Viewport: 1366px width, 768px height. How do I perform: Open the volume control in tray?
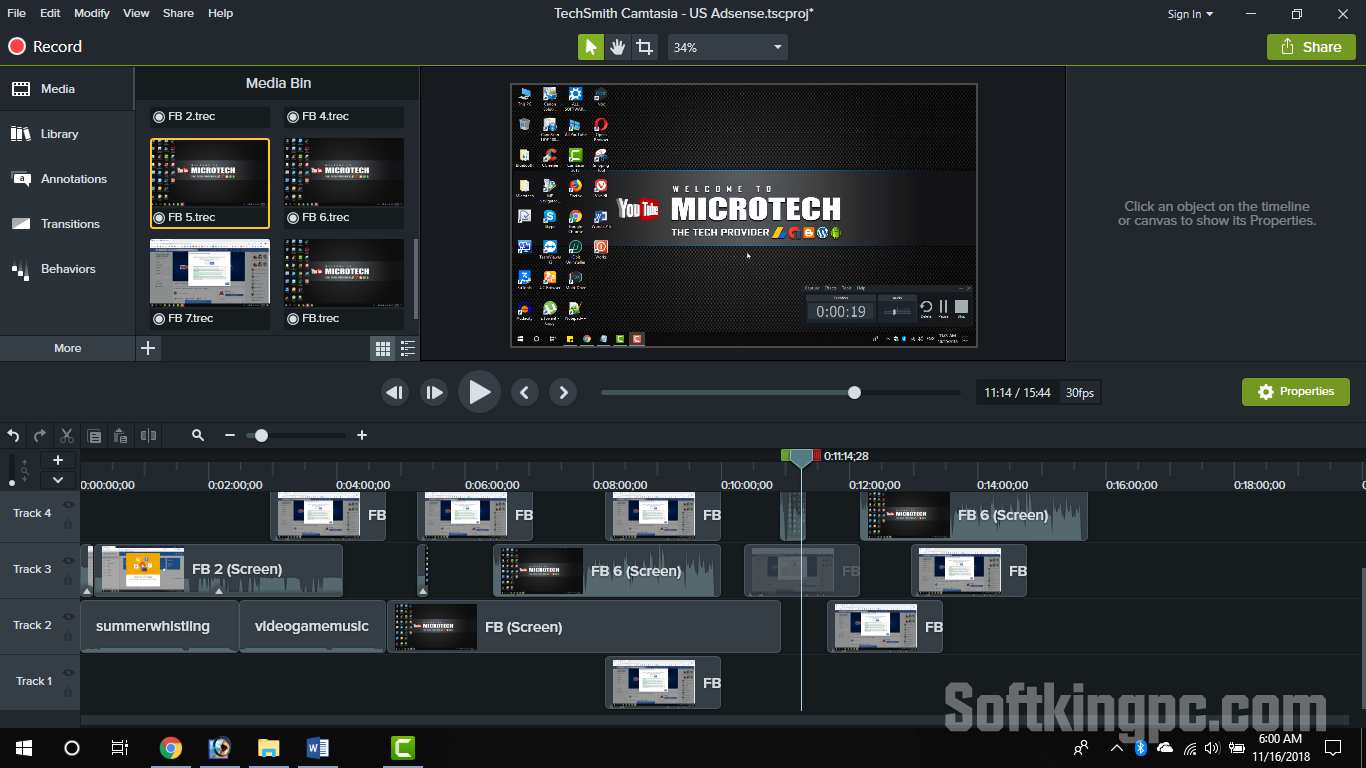pos(1212,747)
